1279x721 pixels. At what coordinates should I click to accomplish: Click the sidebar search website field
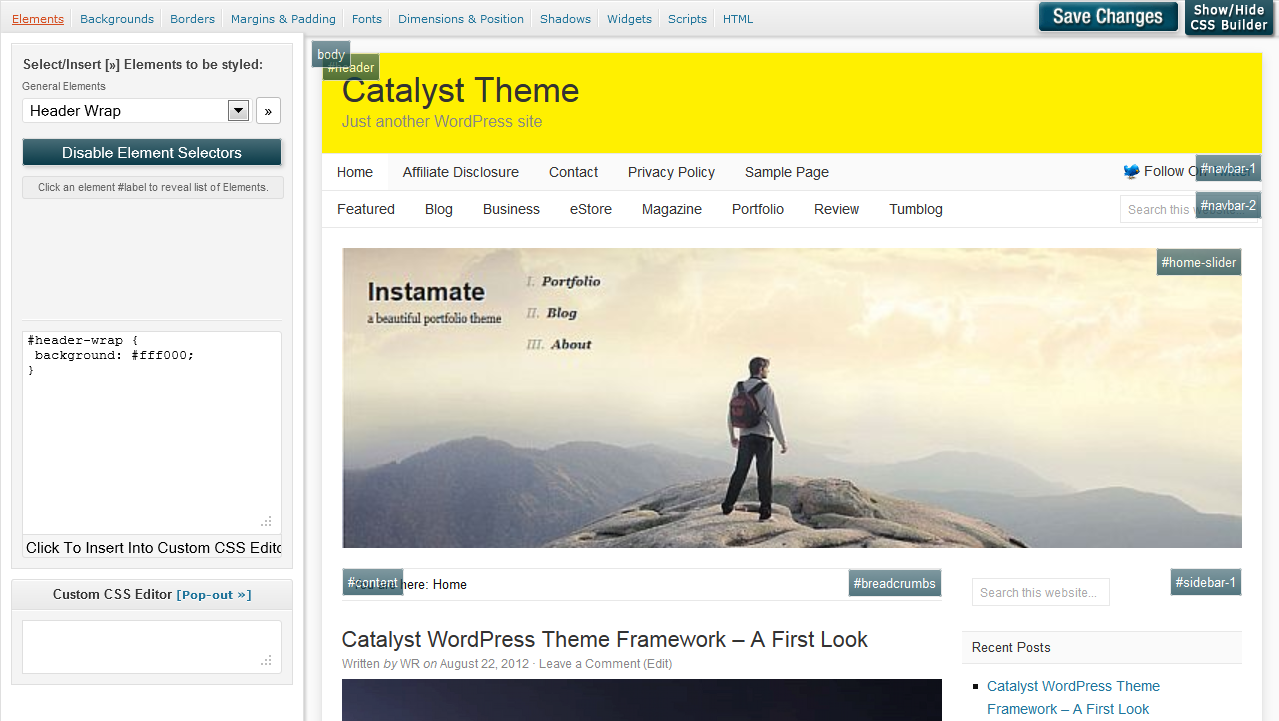point(1041,592)
